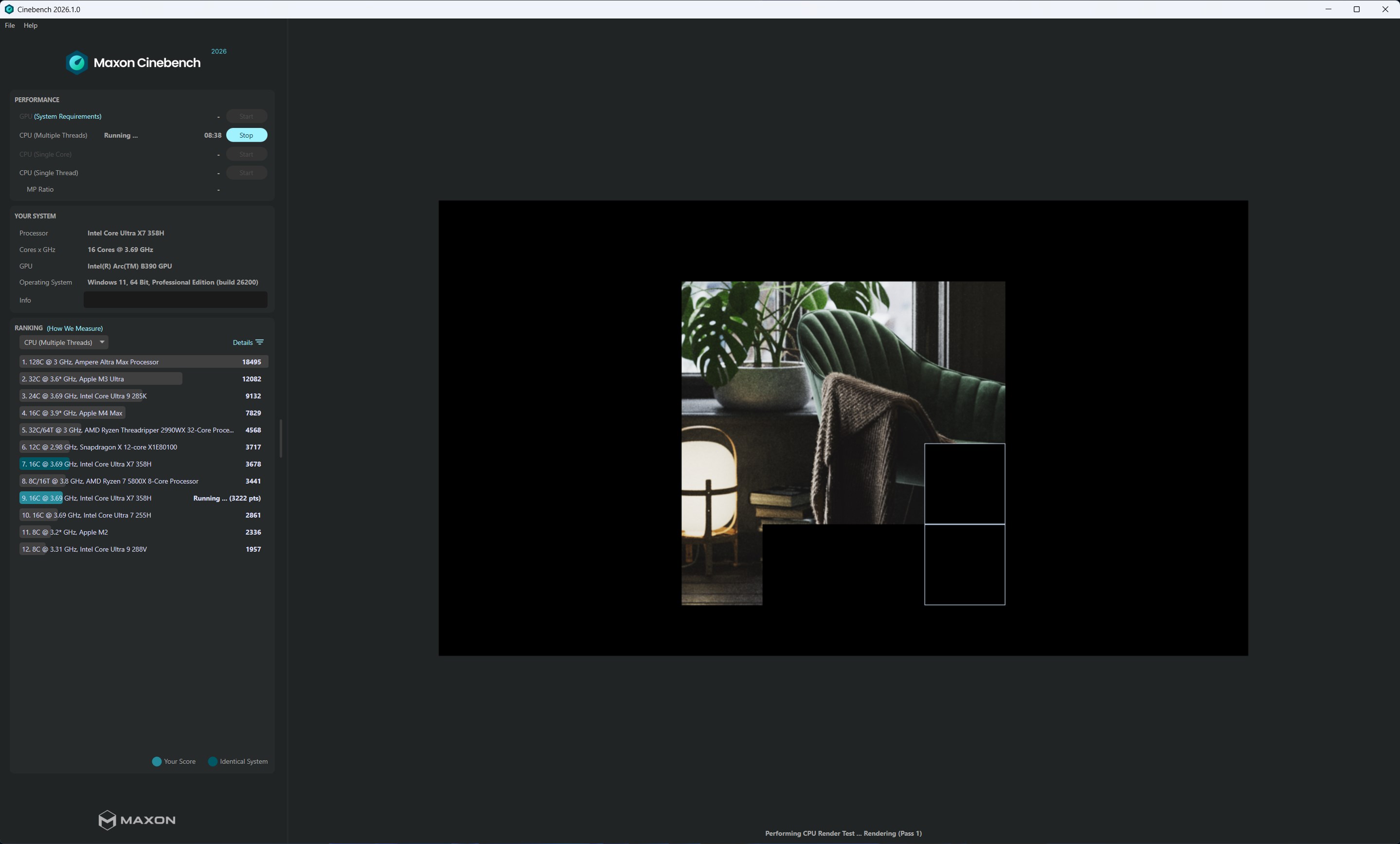Expand the dropdown arrow beside CPU (Multiple Threads)
The image size is (1400, 844).
pyautogui.click(x=102, y=342)
